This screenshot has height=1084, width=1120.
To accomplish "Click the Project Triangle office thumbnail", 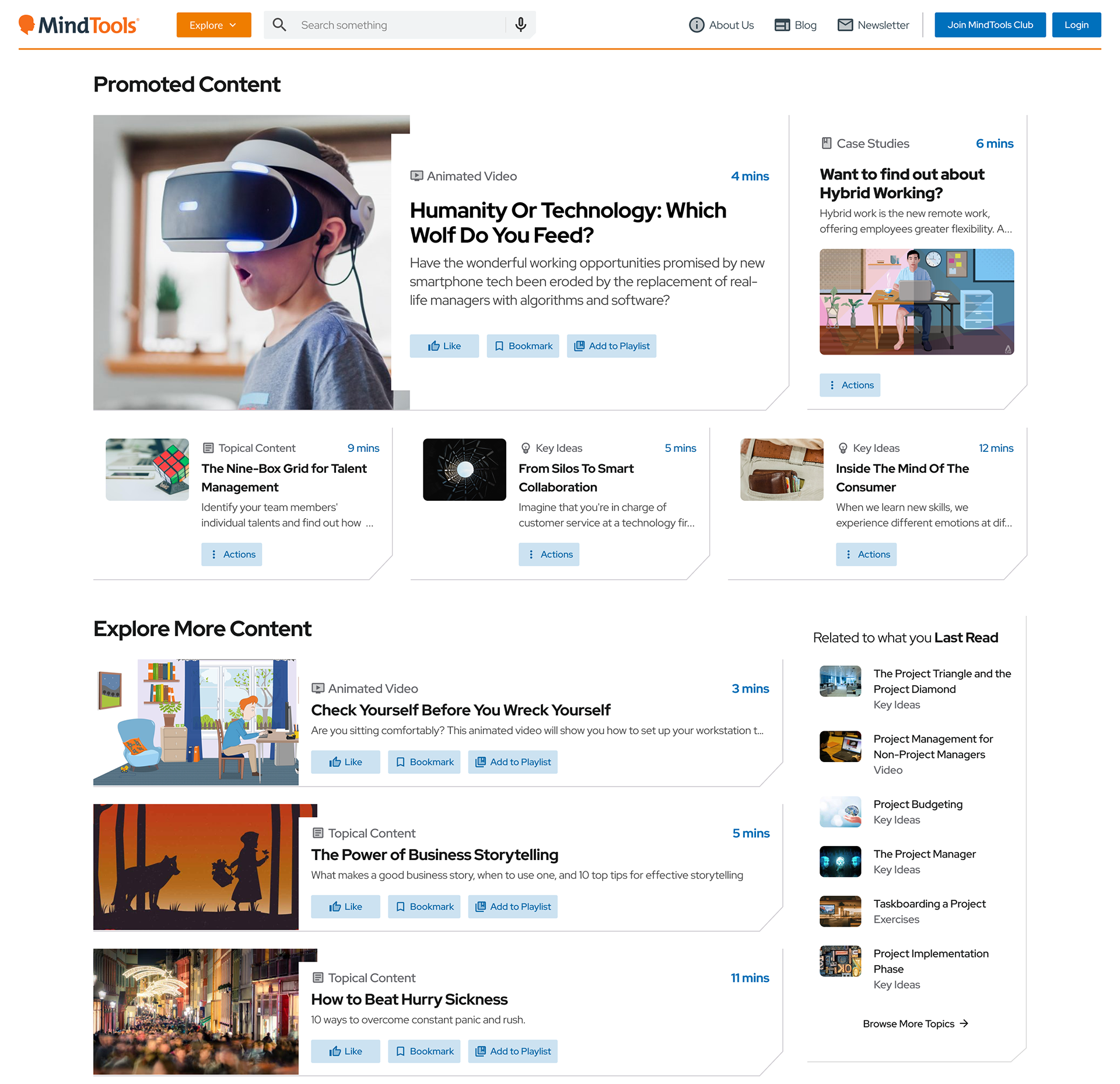I will click(x=840, y=681).
